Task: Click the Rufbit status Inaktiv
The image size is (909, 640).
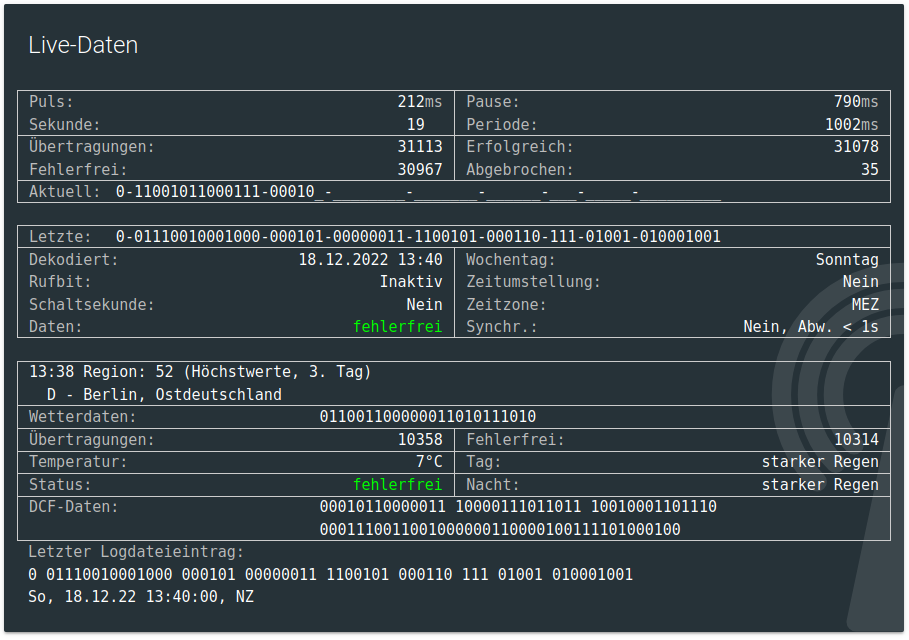Action: (410, 282)
